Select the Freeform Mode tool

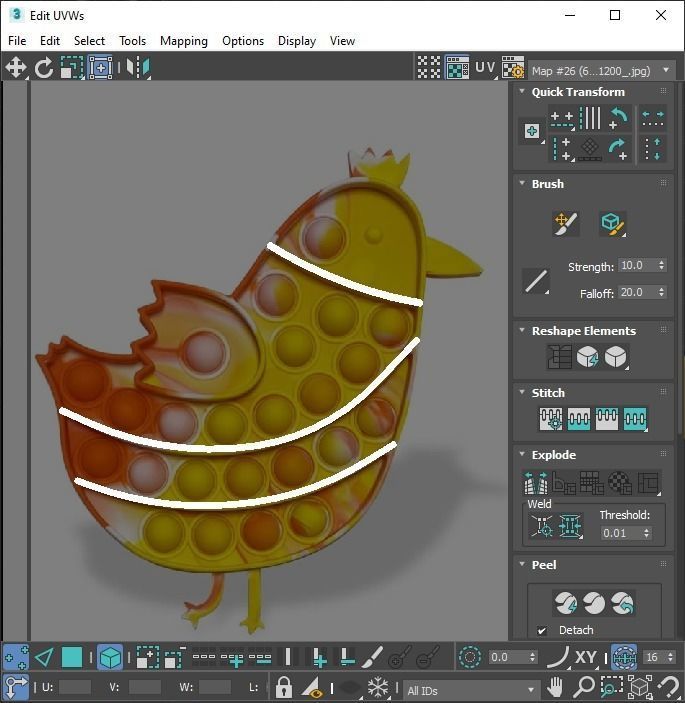pyautogui.click(x=100, y=68)
